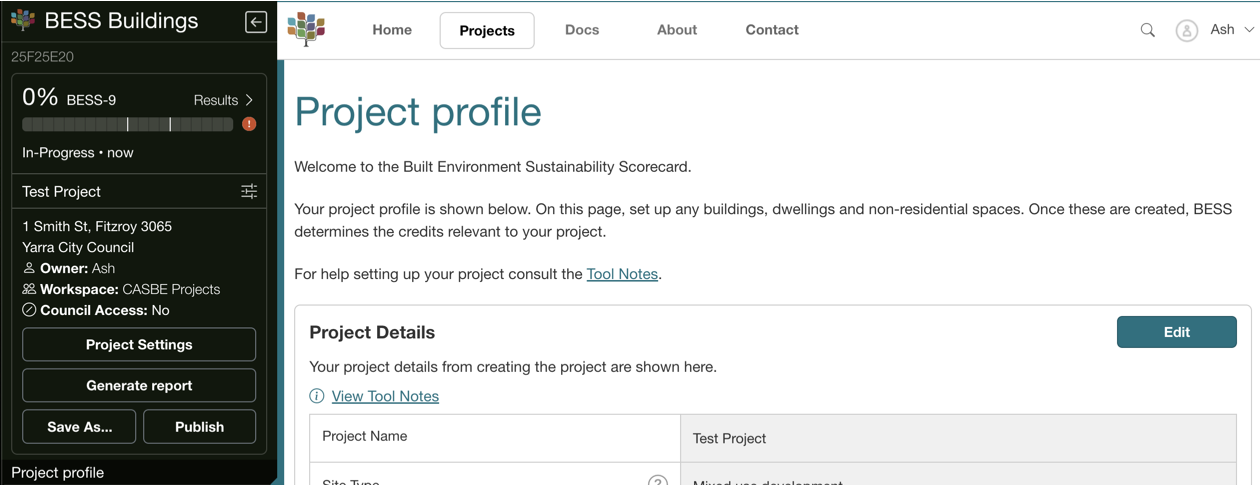Click the Project Name field showing Test Project

coord(957,438)
